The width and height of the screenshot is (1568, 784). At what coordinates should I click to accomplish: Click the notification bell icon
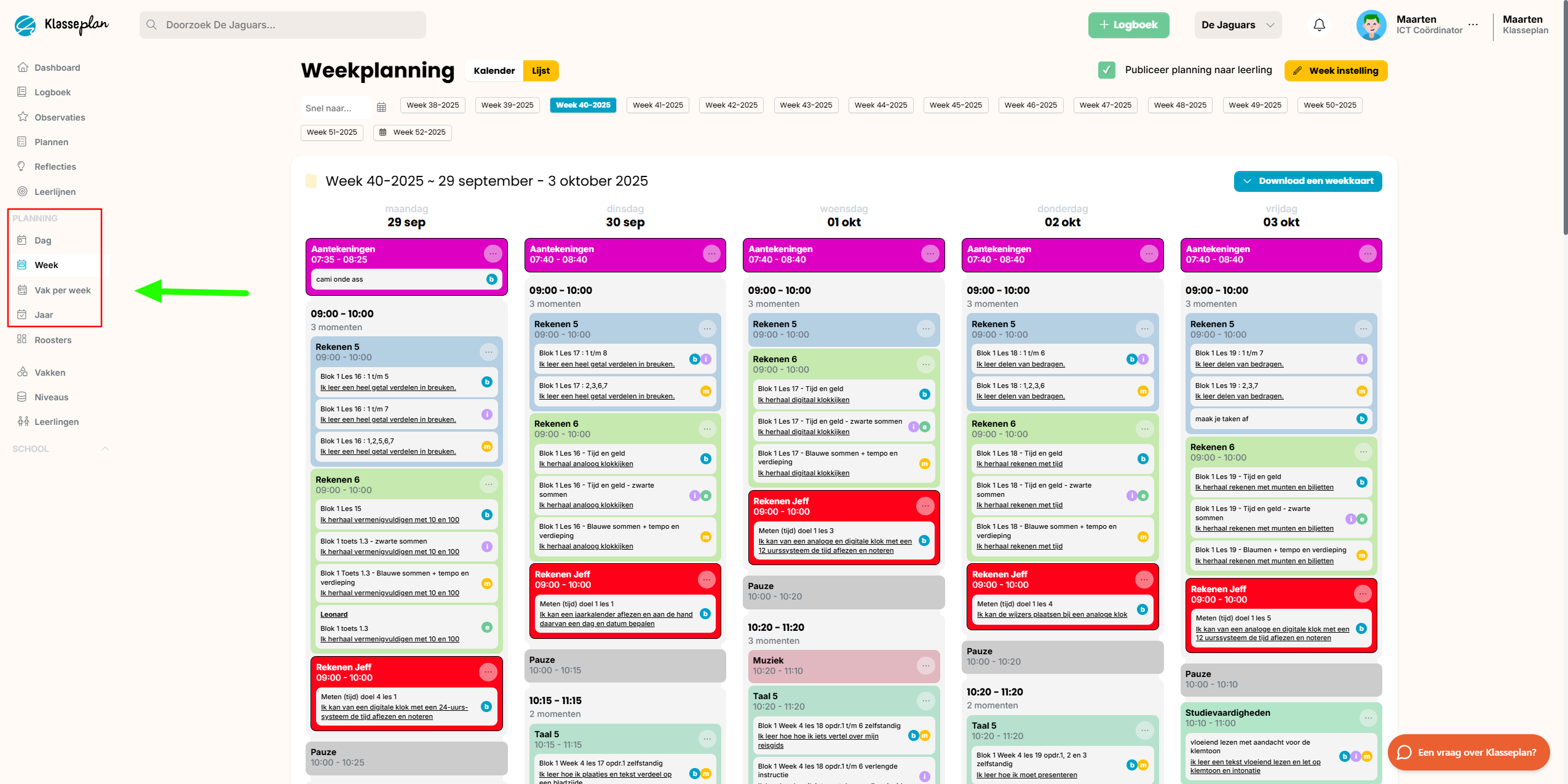coord(1319,25)
